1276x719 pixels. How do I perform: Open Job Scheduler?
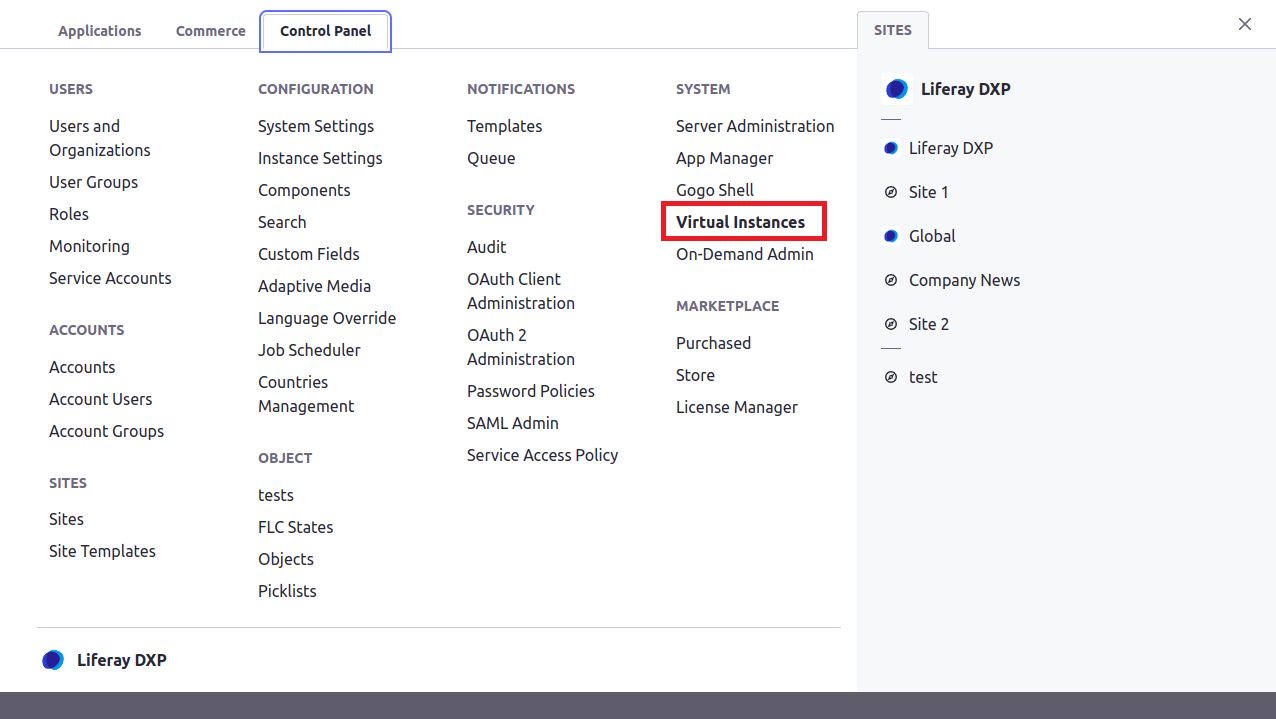tap(310, 350)
